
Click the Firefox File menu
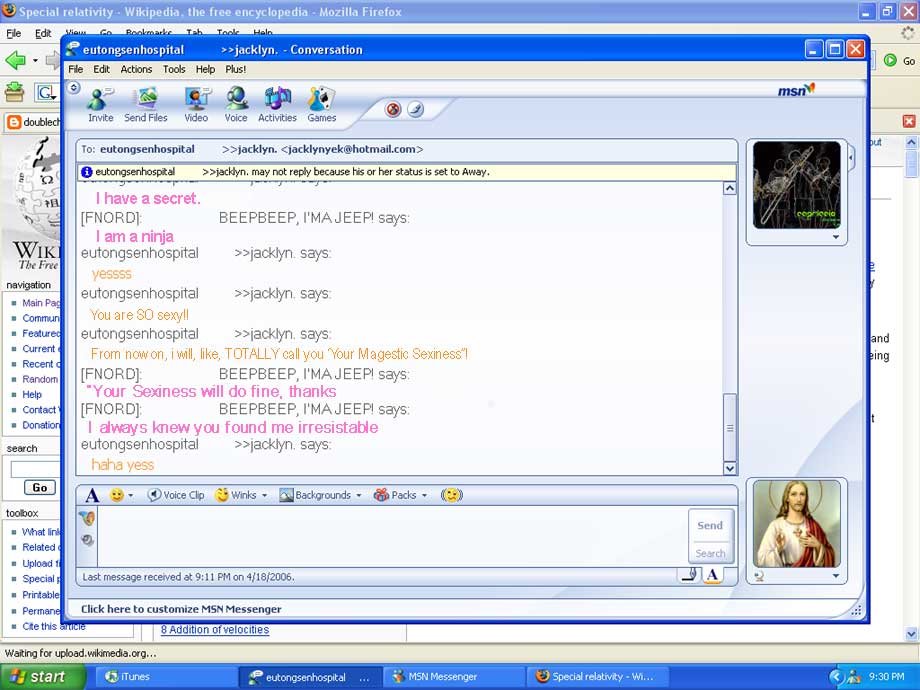click(x=13, y=33)
